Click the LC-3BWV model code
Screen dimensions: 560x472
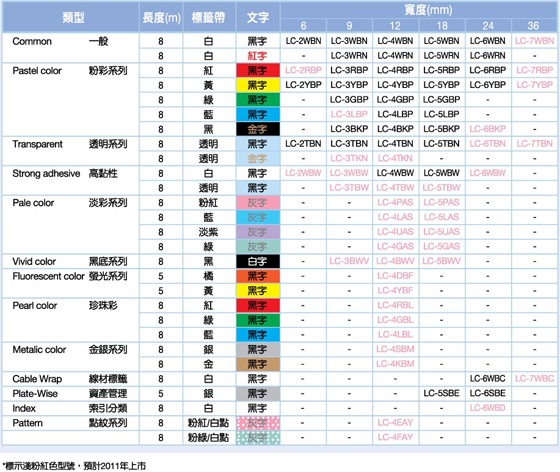point(349,261)
